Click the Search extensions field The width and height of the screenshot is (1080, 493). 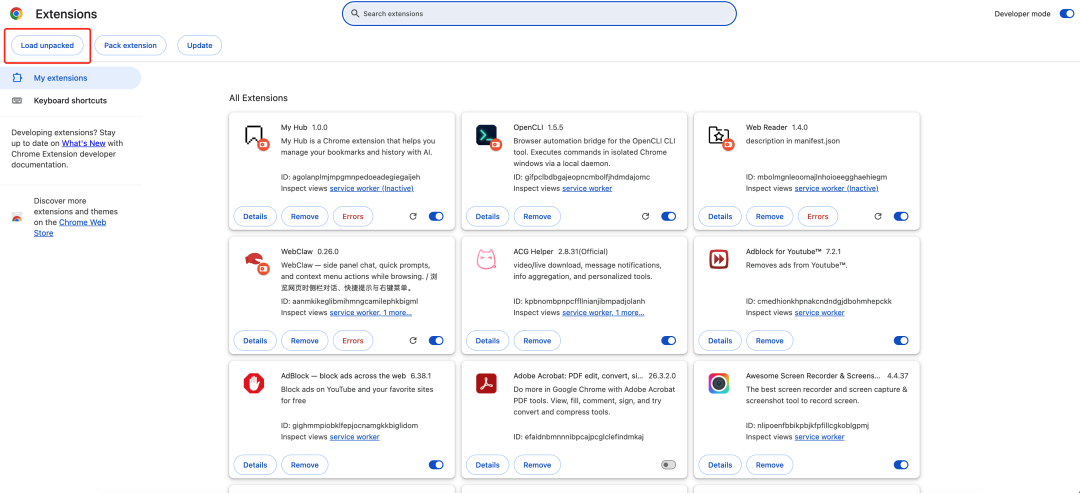point(539,14)
